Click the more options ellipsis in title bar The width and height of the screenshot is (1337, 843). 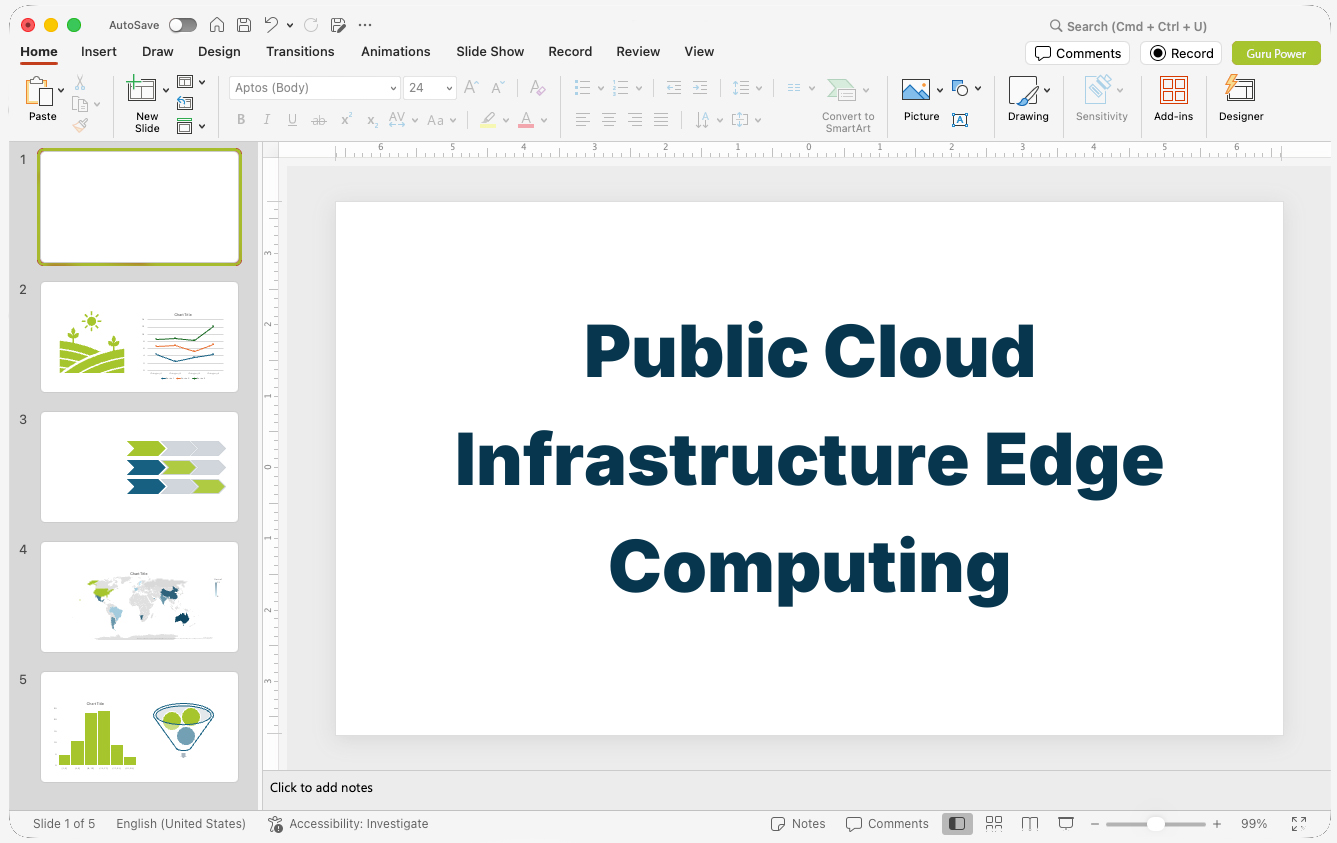coord(365,25)
